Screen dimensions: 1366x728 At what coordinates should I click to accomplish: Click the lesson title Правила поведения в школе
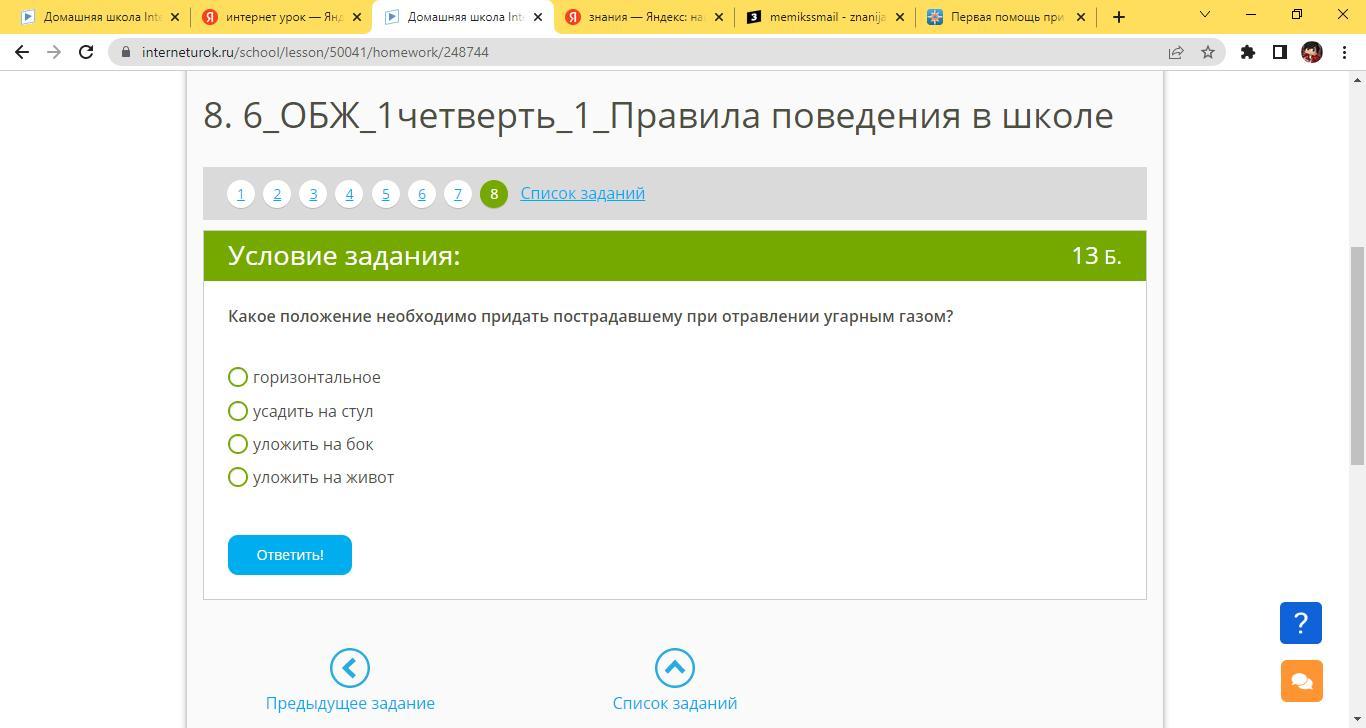click(x=658, y=115)
